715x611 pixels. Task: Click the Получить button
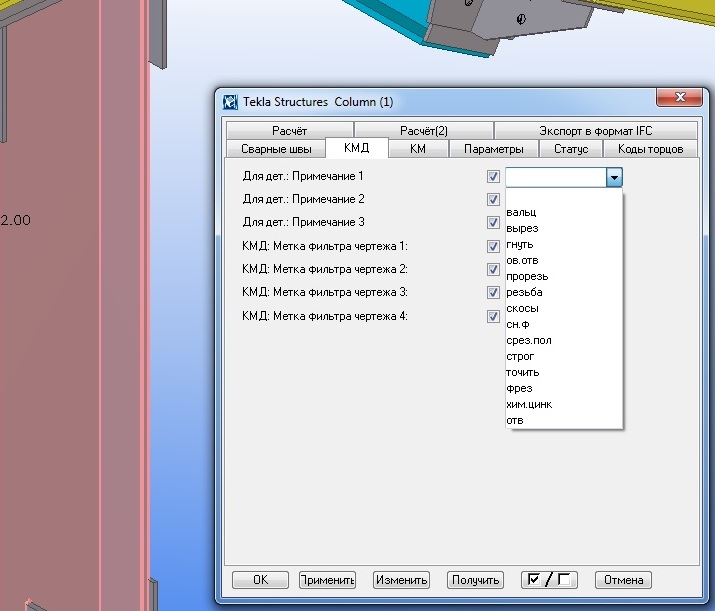(x=475, y=580)
